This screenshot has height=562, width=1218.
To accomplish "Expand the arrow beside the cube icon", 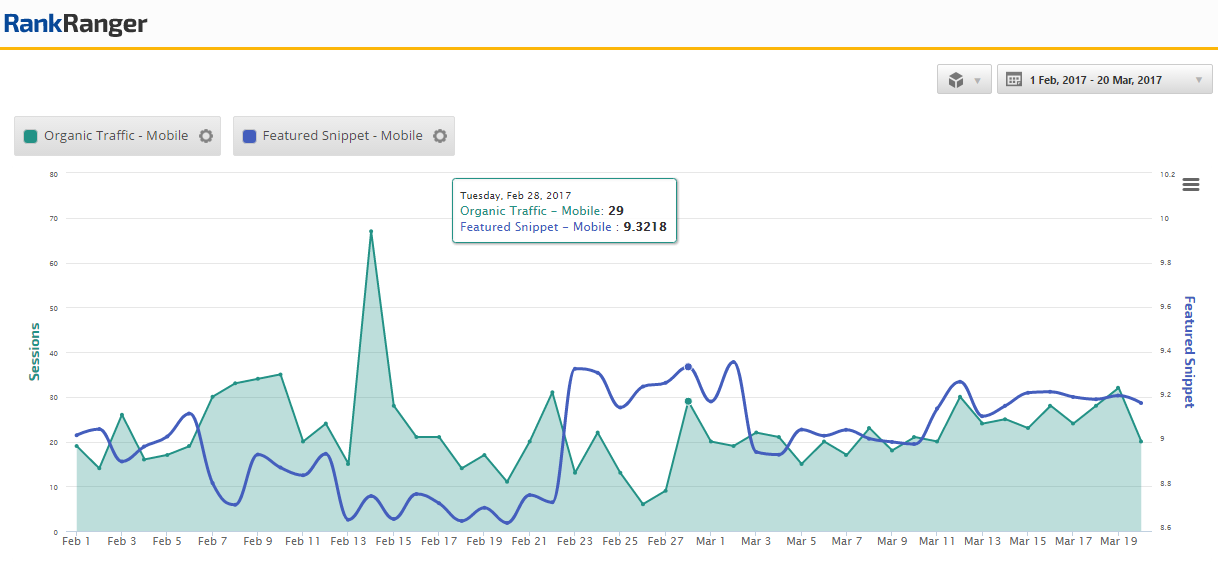I will point(977,80).
